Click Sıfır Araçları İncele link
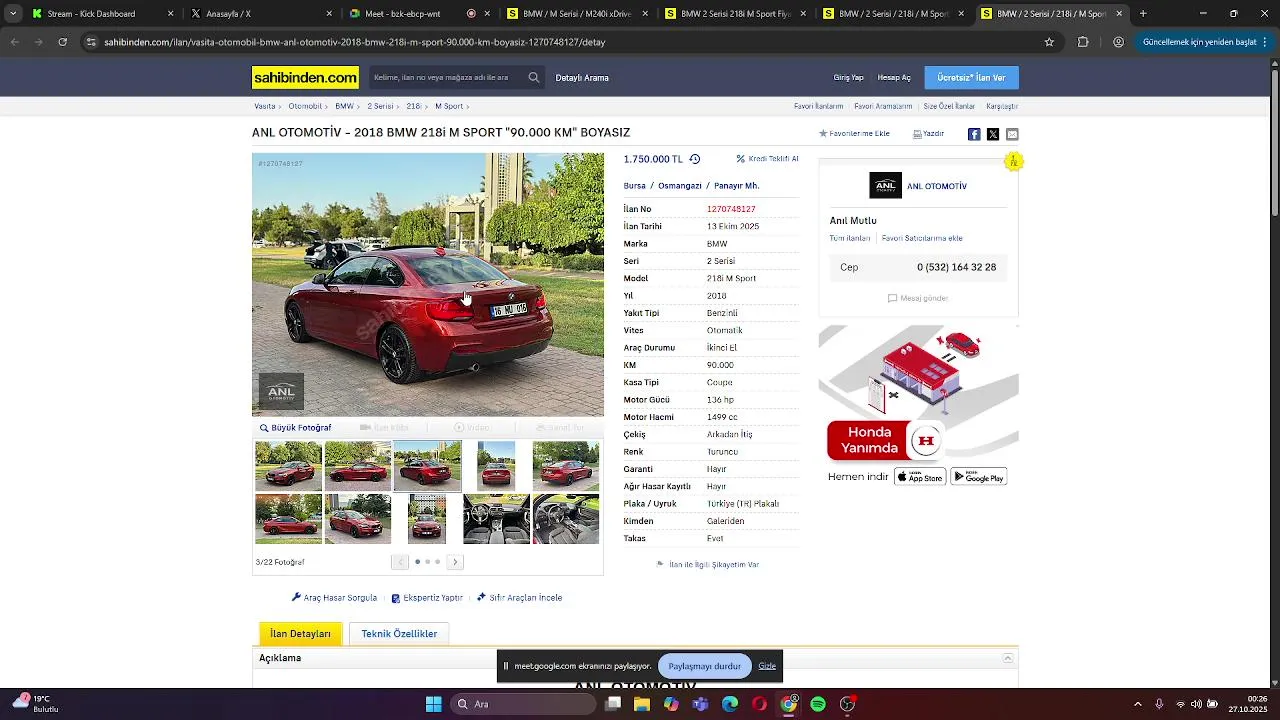 tap(519, 598)
